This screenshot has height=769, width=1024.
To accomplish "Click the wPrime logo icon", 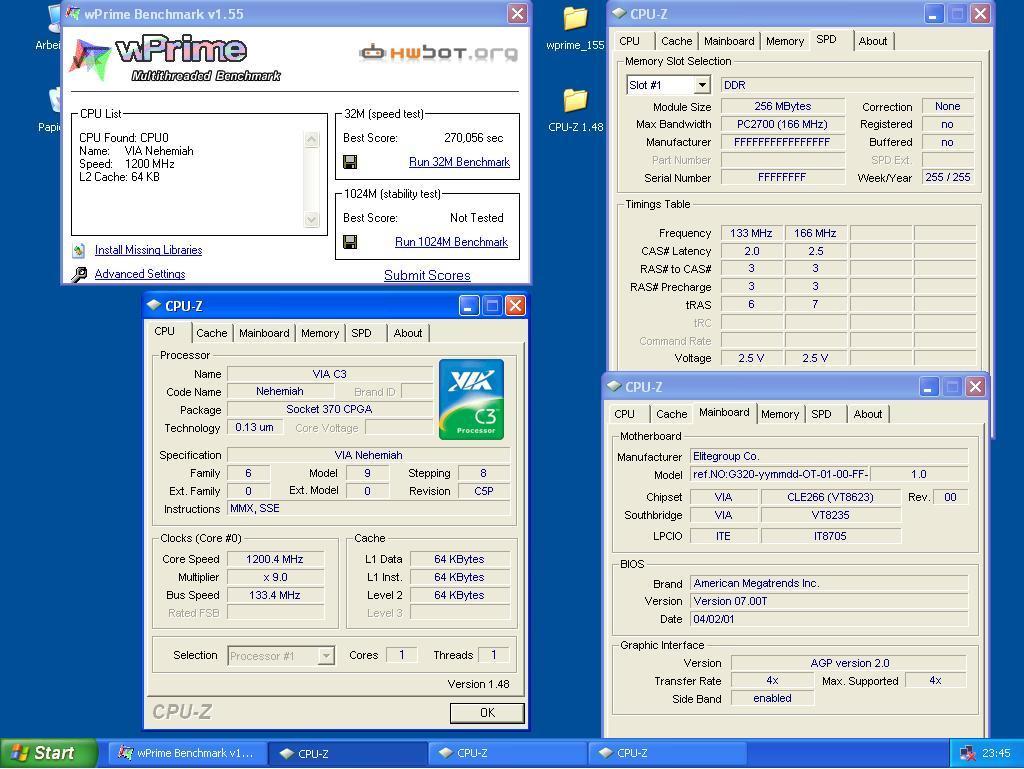I will 89,59.
